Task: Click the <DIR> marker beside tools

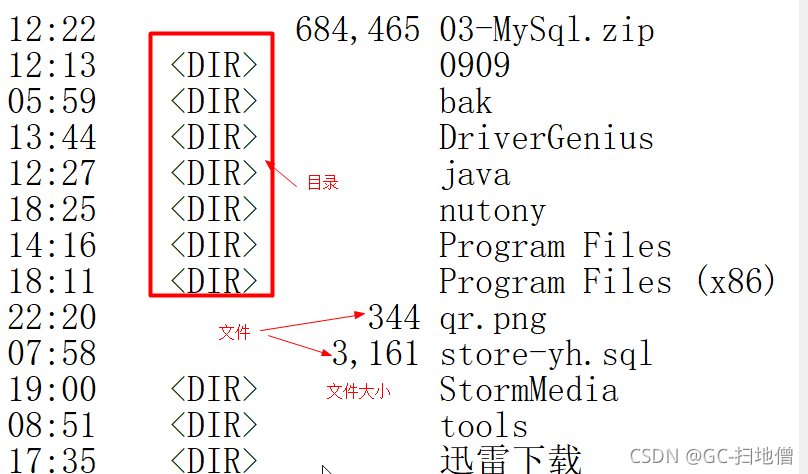Action: coord(214,426)
